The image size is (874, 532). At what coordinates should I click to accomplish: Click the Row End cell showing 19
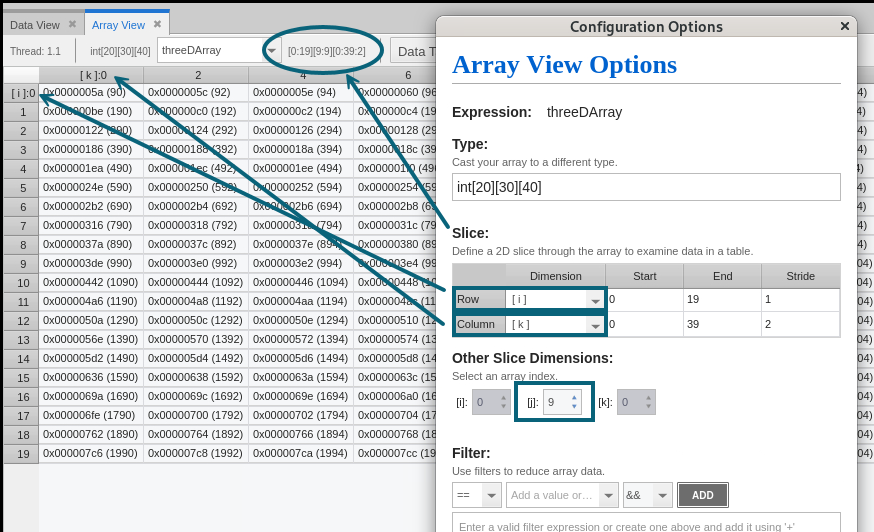point(721,299)
